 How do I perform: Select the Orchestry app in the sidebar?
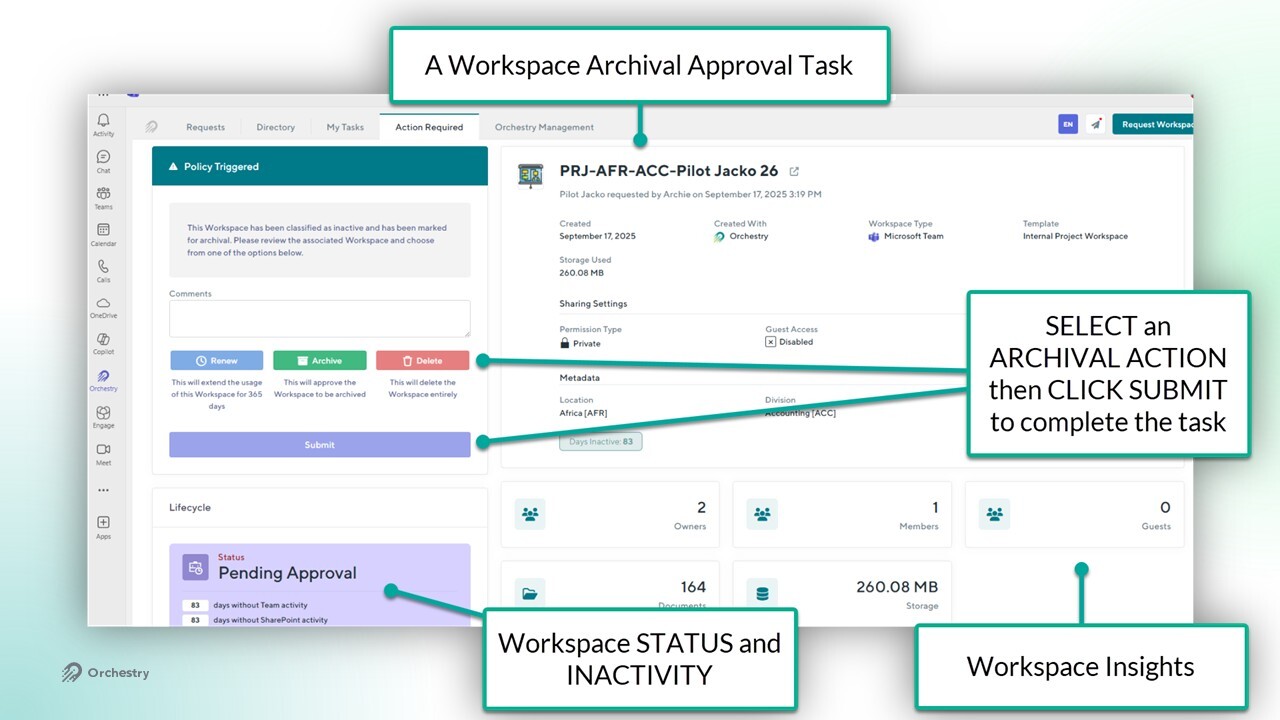(x=103, y=380)
